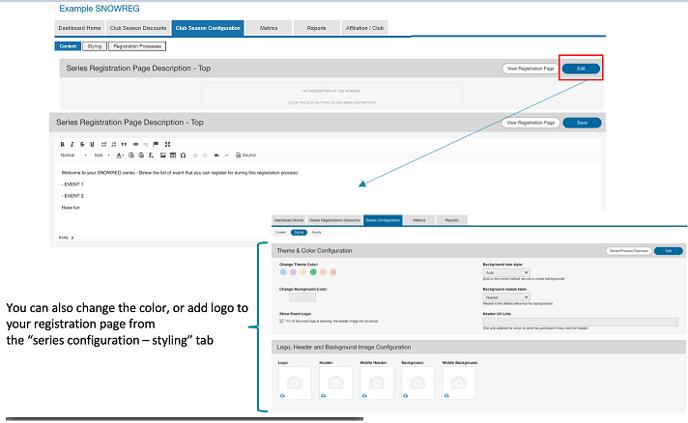Open the Normal paragraph format dropdown

point(72,155)
